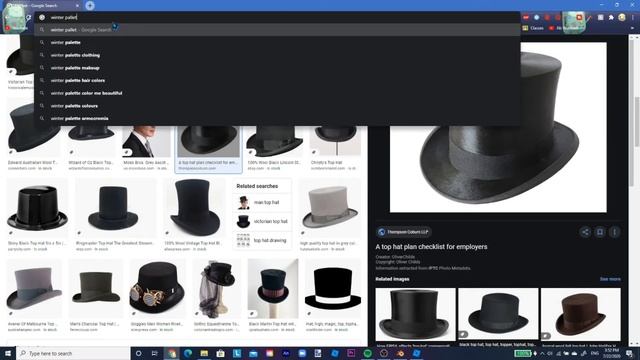Open a new browser tab

pos(90,5)
